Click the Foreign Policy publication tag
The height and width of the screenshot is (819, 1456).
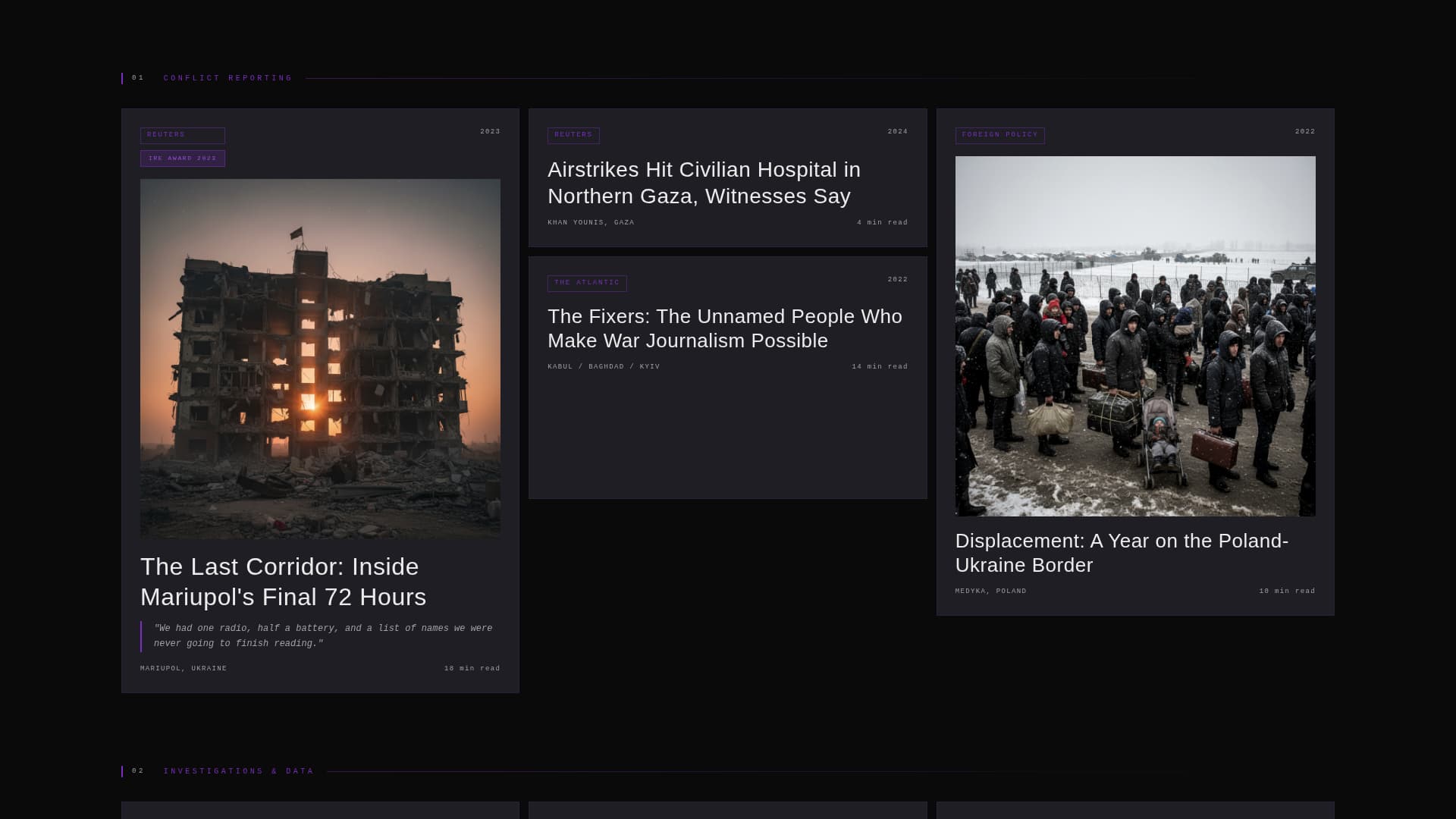coord(999,135)
